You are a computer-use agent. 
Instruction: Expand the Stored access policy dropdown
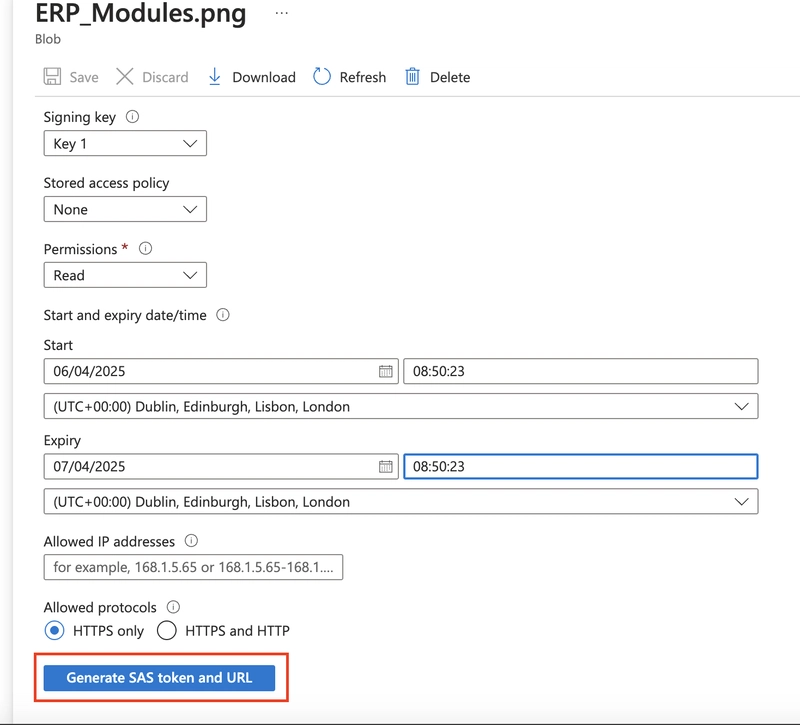(125, 209)
